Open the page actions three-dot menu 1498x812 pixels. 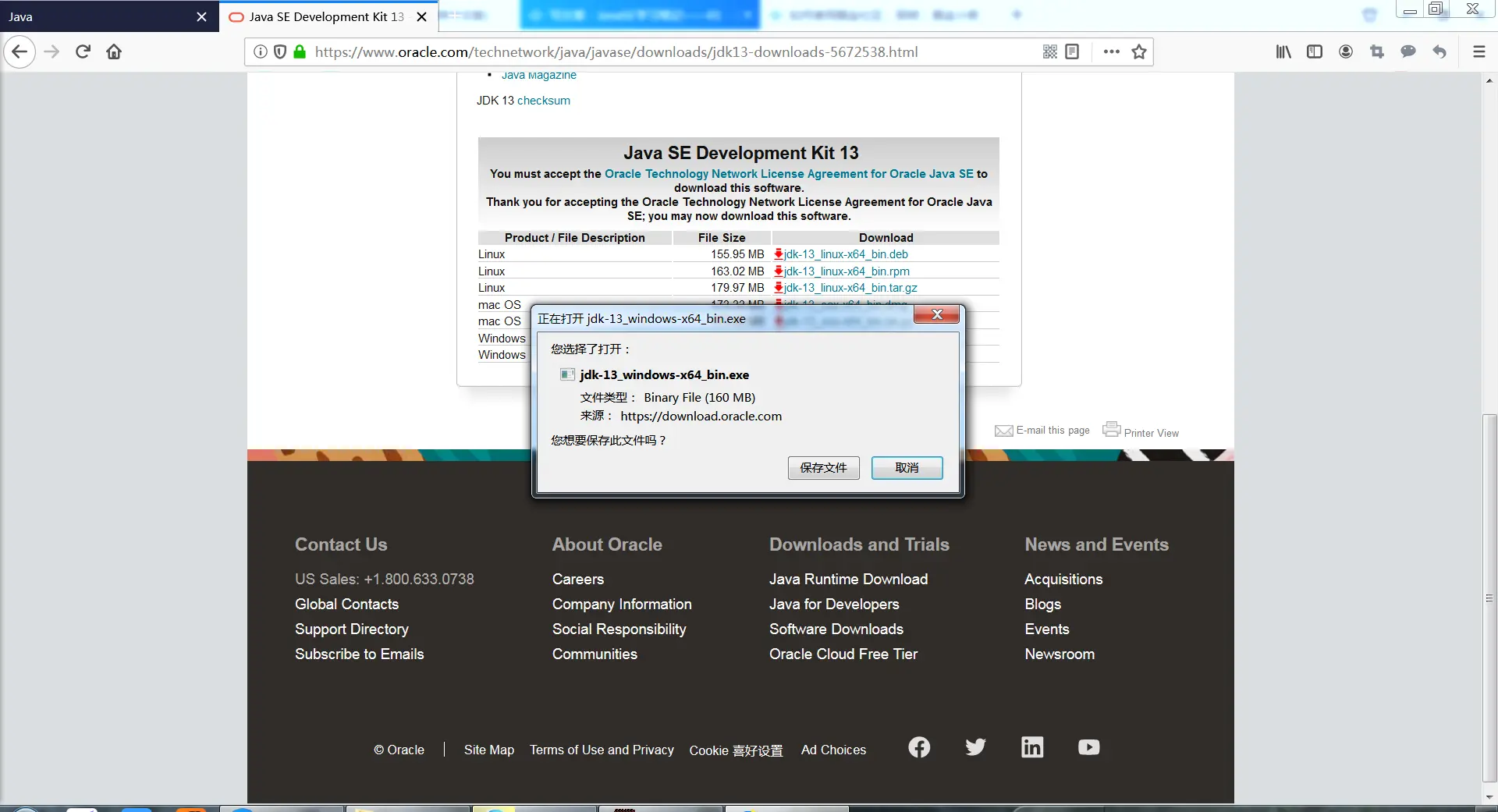(1112, 52)
